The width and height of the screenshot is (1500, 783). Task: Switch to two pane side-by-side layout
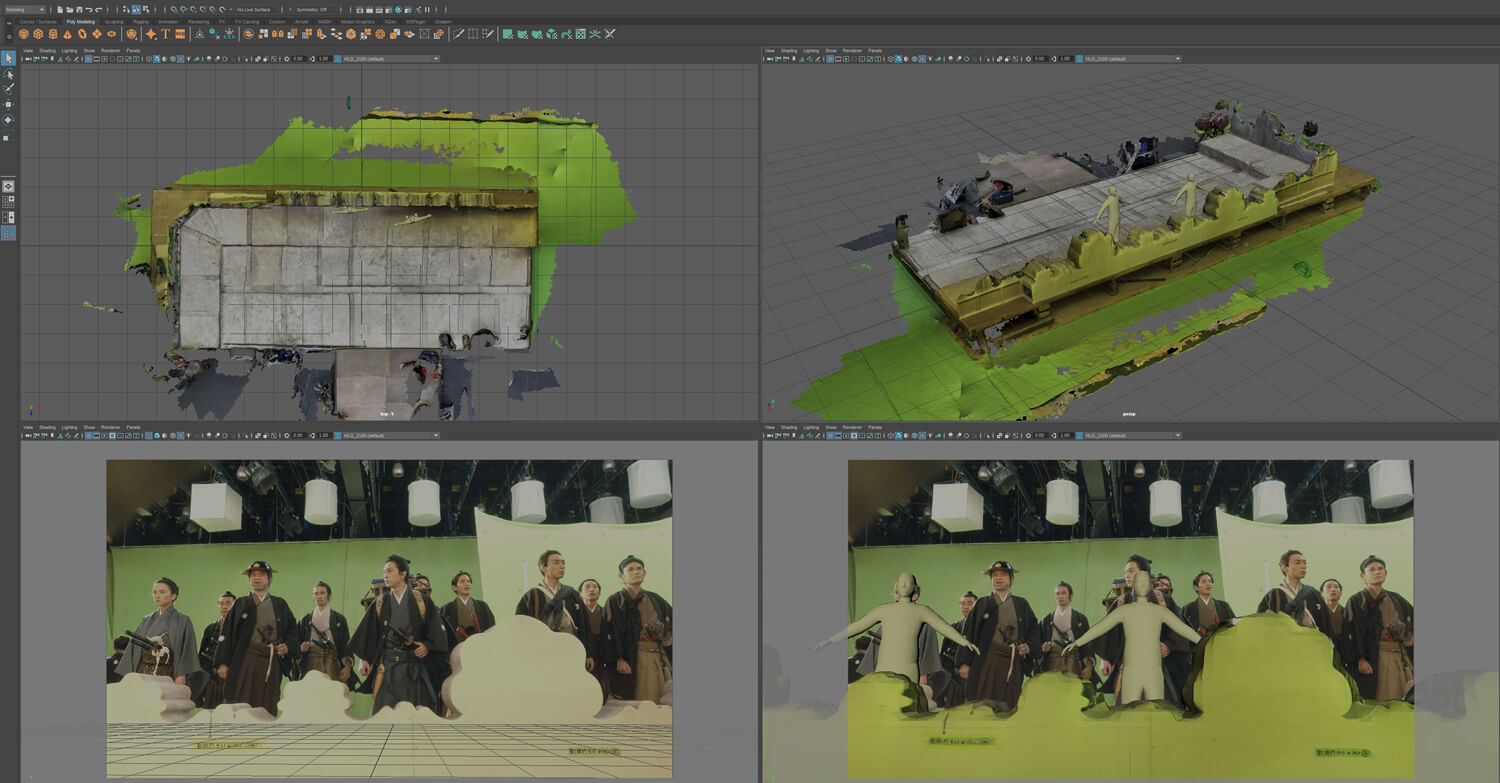coord(8,217)
